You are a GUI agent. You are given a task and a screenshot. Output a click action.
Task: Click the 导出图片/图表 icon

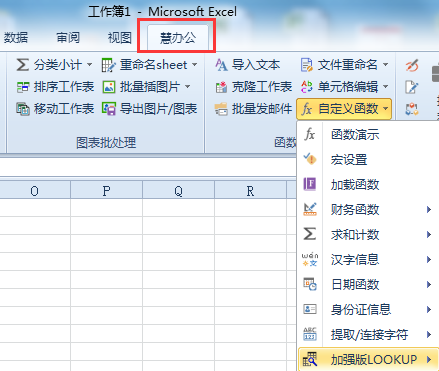point(109,109)
